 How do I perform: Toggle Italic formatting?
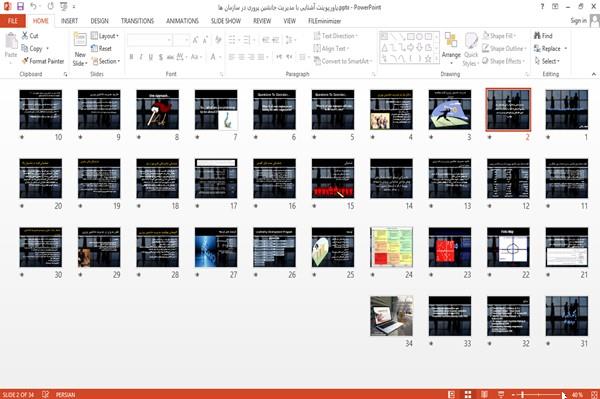(x=141, y=57)
